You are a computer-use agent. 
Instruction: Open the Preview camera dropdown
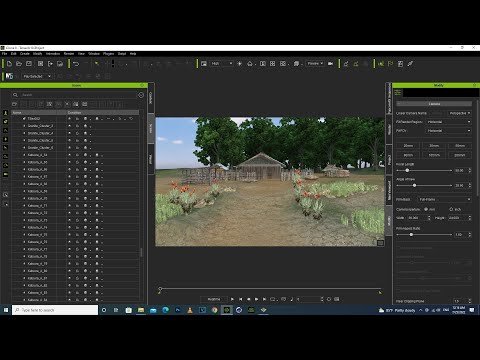coord(315,63)
